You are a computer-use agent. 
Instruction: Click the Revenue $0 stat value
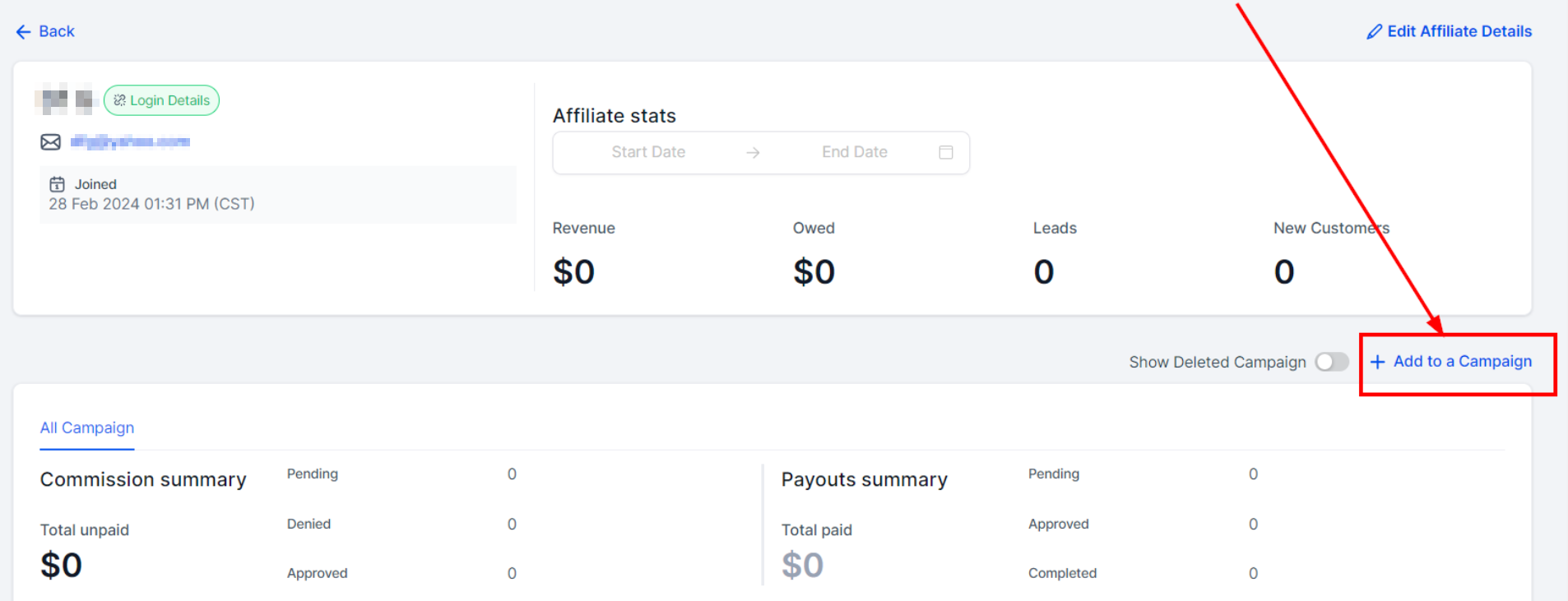573,271
